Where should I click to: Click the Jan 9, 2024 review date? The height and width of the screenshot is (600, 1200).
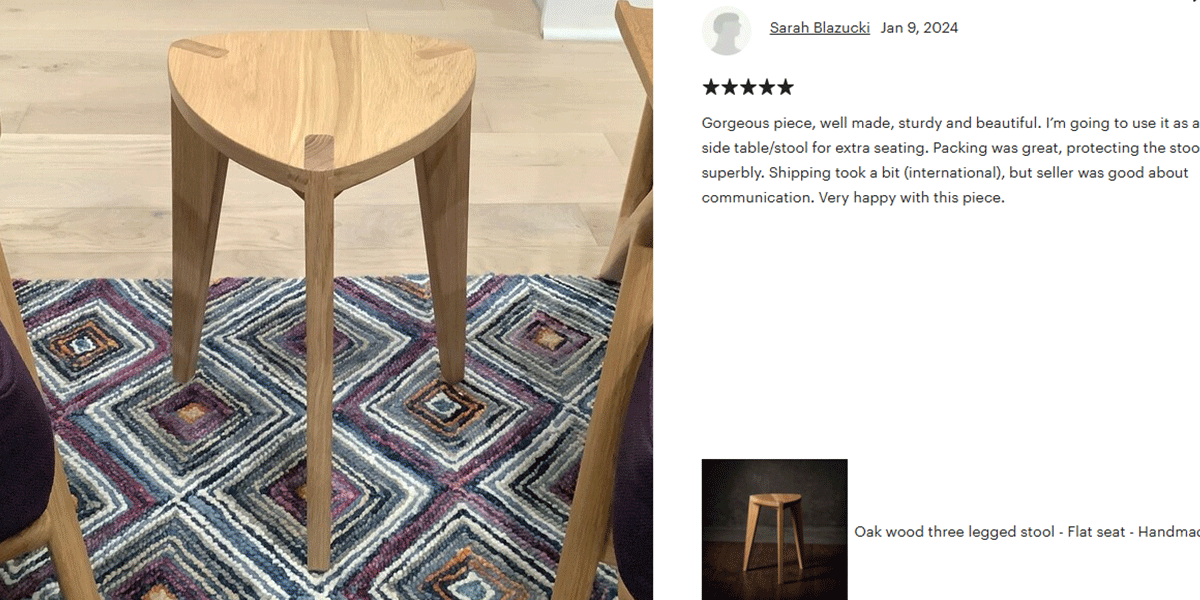[x=919, y=28]
